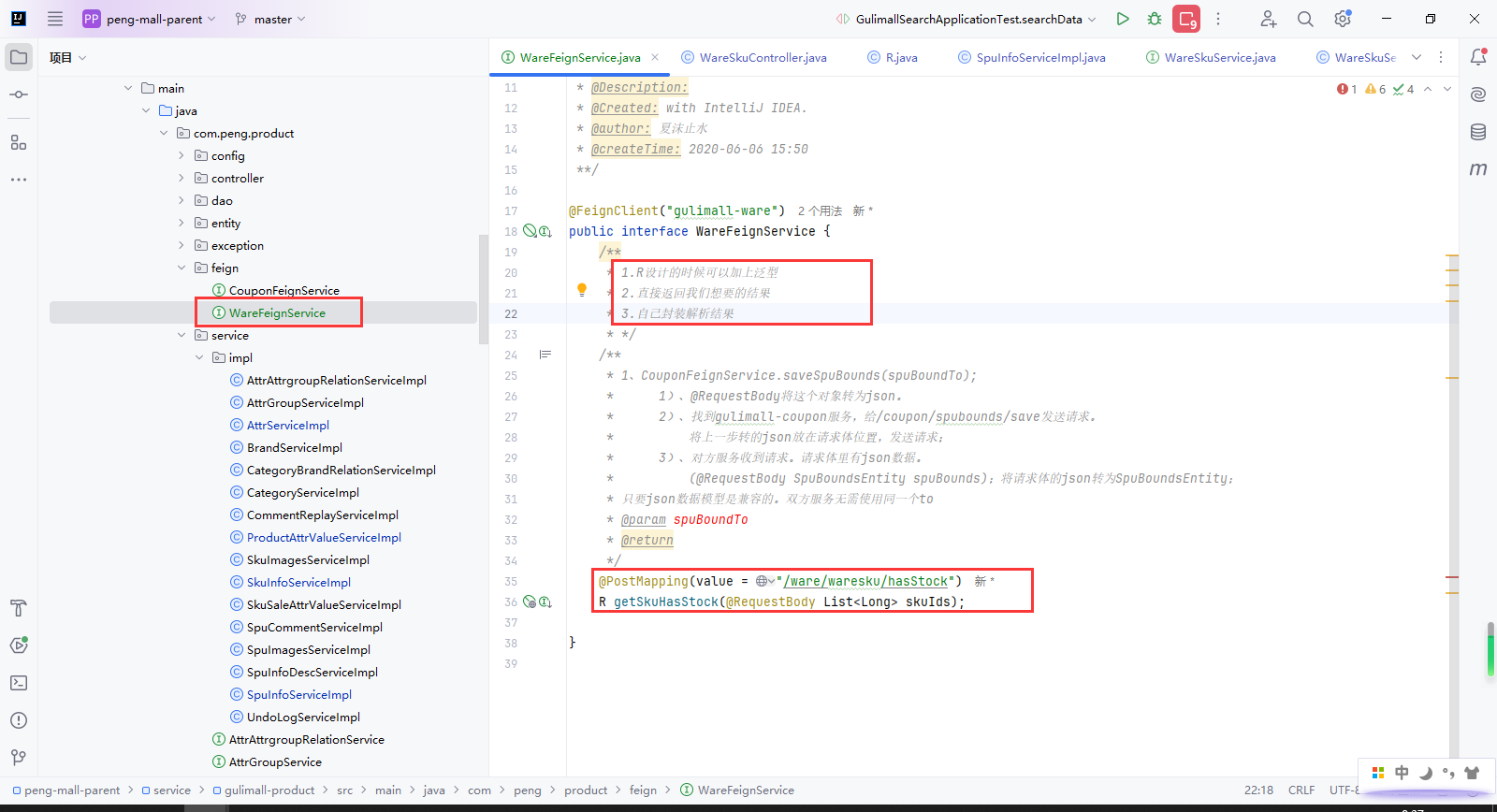Click the 中 input method indicator
This screenshot has height=812, width=1497.
click(x=1402, y=773)
